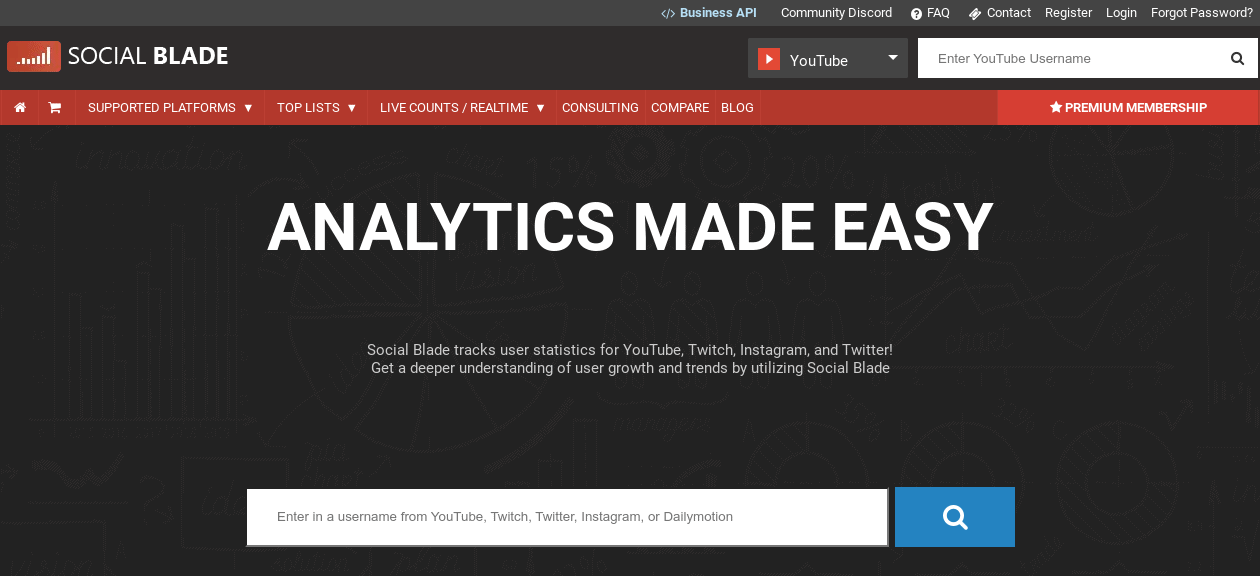Click the code brackets icon beside Business API

point(667,12)
